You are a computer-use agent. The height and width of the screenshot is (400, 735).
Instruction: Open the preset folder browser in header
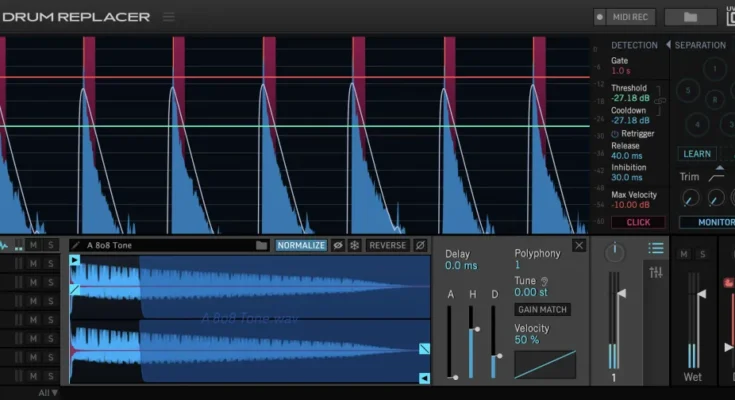click(690, 17)
